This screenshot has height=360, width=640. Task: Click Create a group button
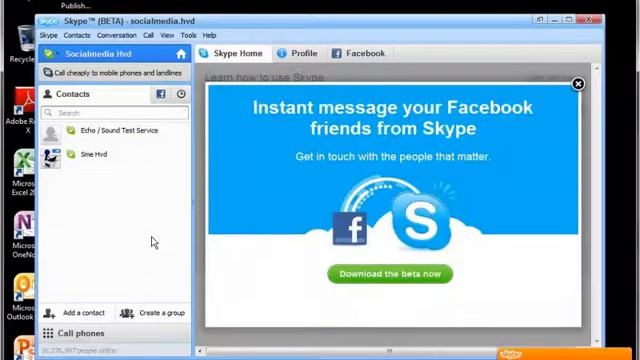[153, 313]
